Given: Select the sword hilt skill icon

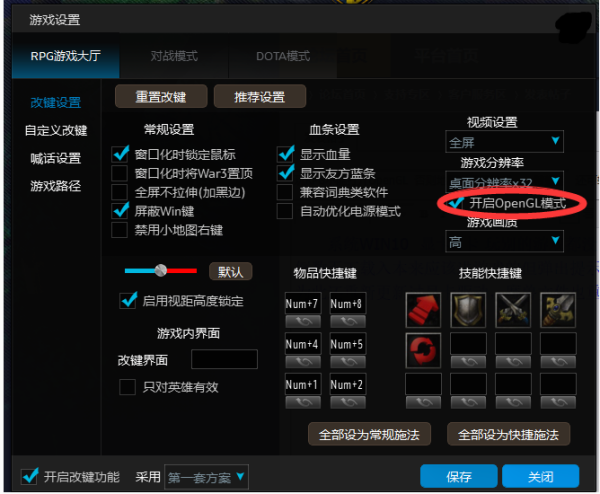Looking at the screenshot, I should (558, 310).
